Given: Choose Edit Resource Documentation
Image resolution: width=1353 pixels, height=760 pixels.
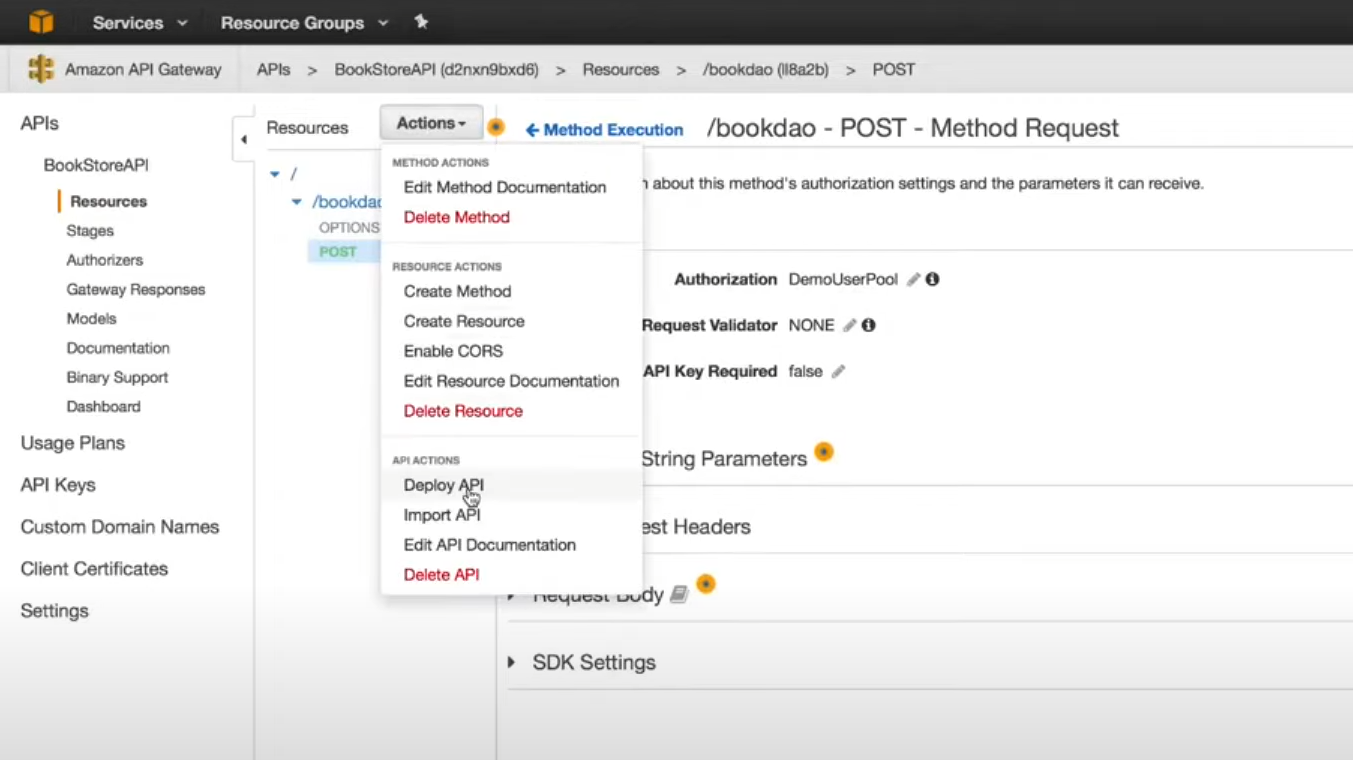Looking at the screenshot, I should (x=511, y=381).
